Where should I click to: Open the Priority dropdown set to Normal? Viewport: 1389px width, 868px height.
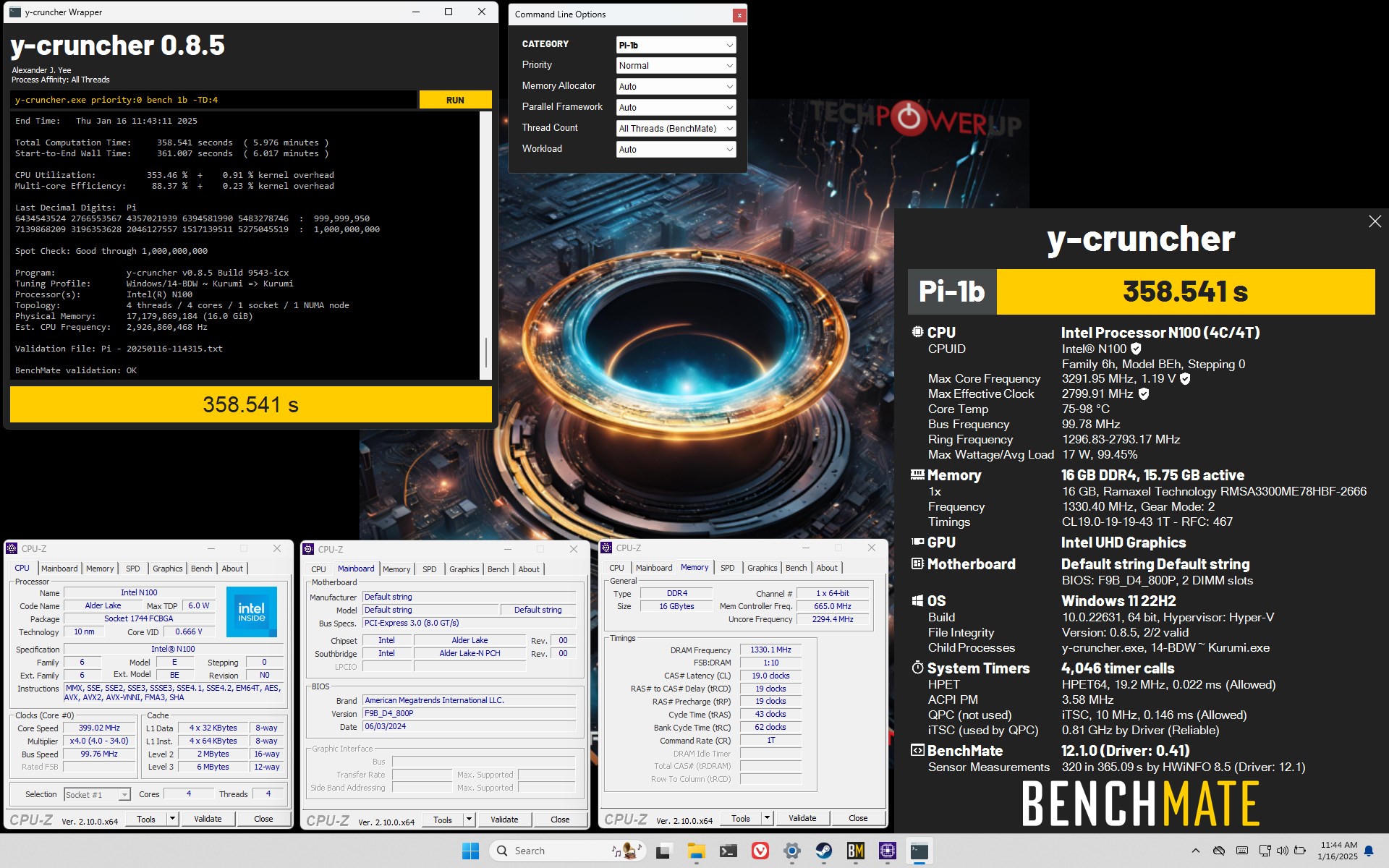676,66
